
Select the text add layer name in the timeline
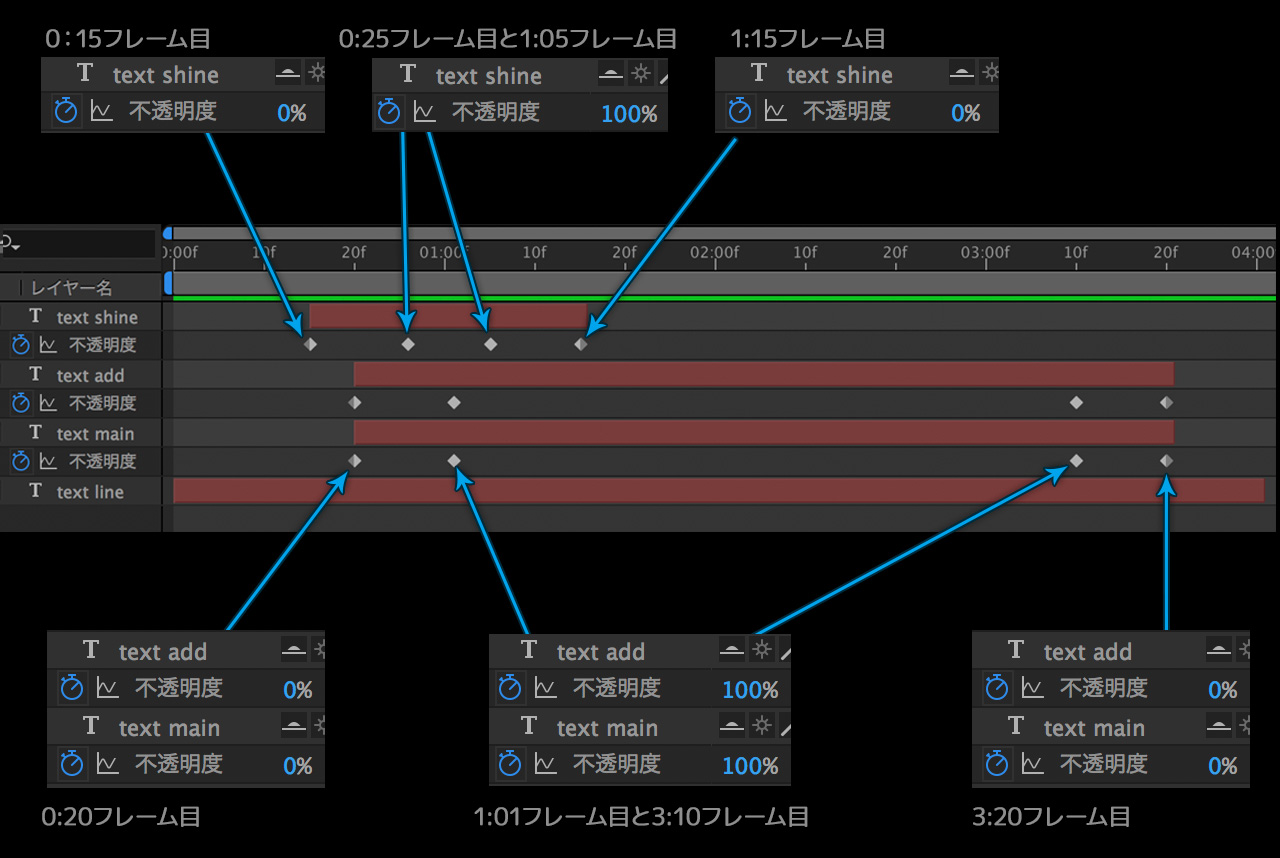click(x=90, y=375)
